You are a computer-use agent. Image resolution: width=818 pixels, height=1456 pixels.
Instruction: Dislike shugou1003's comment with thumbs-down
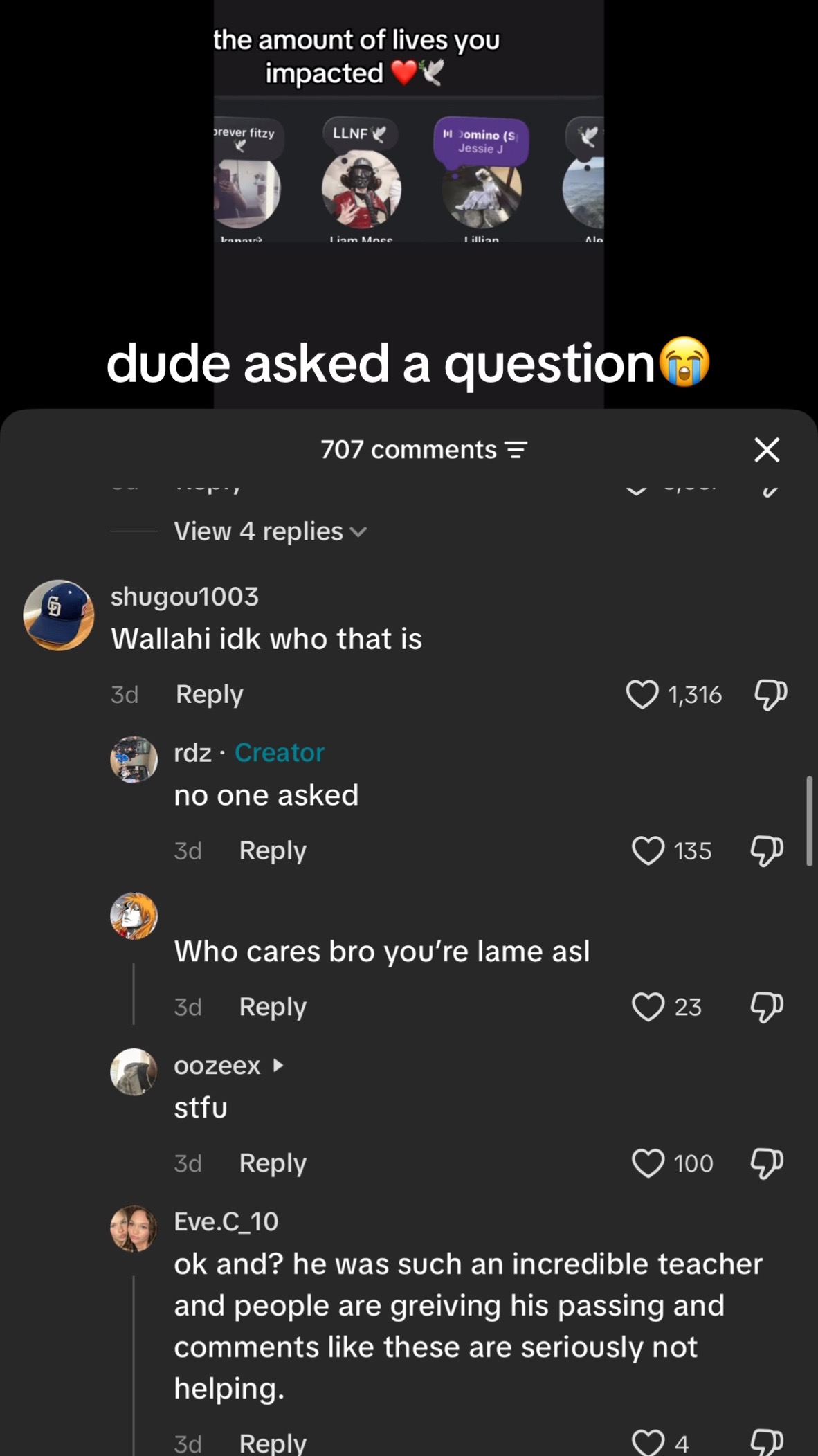point(770,694)
